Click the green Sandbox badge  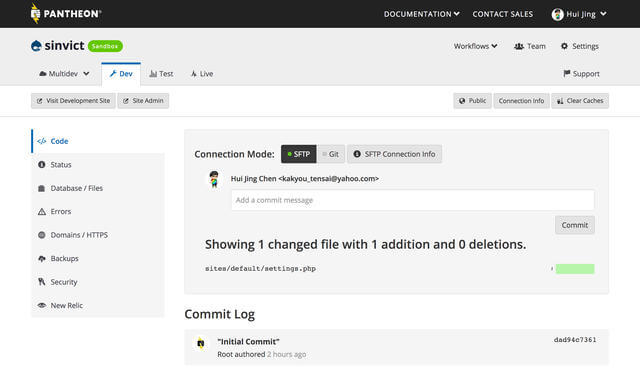(x=105, y=46)
